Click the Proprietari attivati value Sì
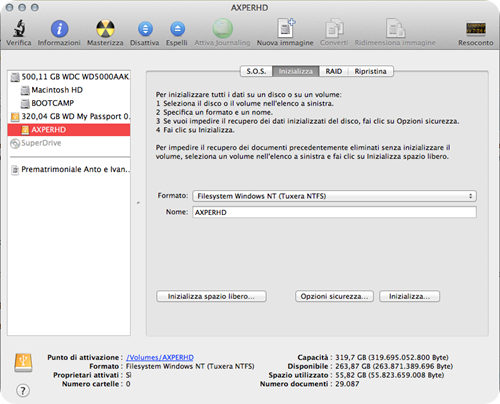 (129, 375)
